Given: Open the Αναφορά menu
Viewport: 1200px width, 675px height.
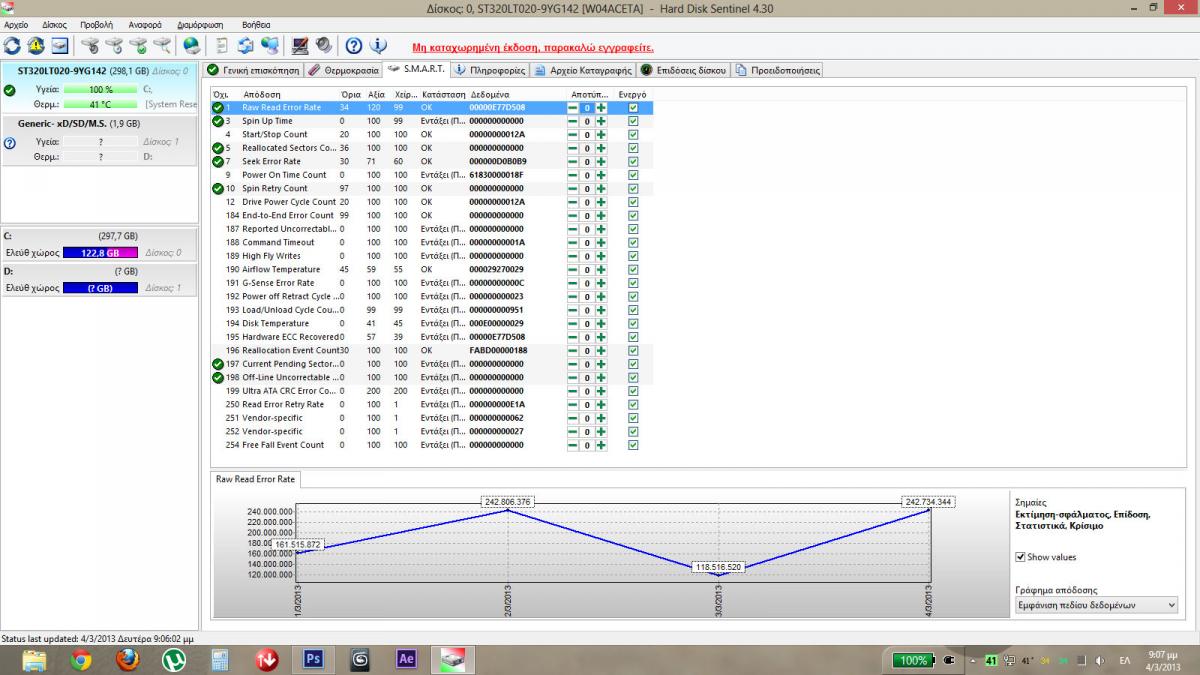Looking at the screenshot, I should tap(145, 24).
